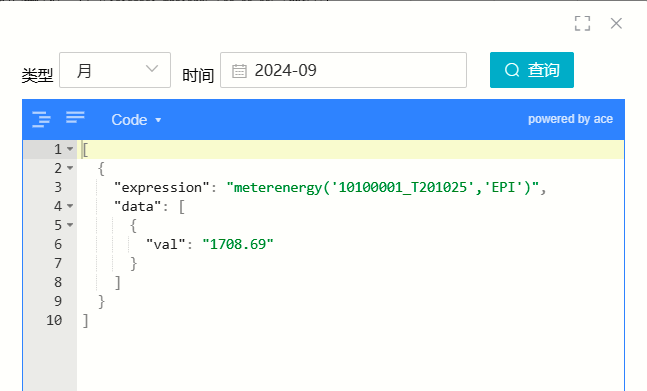Click the 2024-09 time input field
The height and width of the screenshot is (391, 647).
[343, 70]
